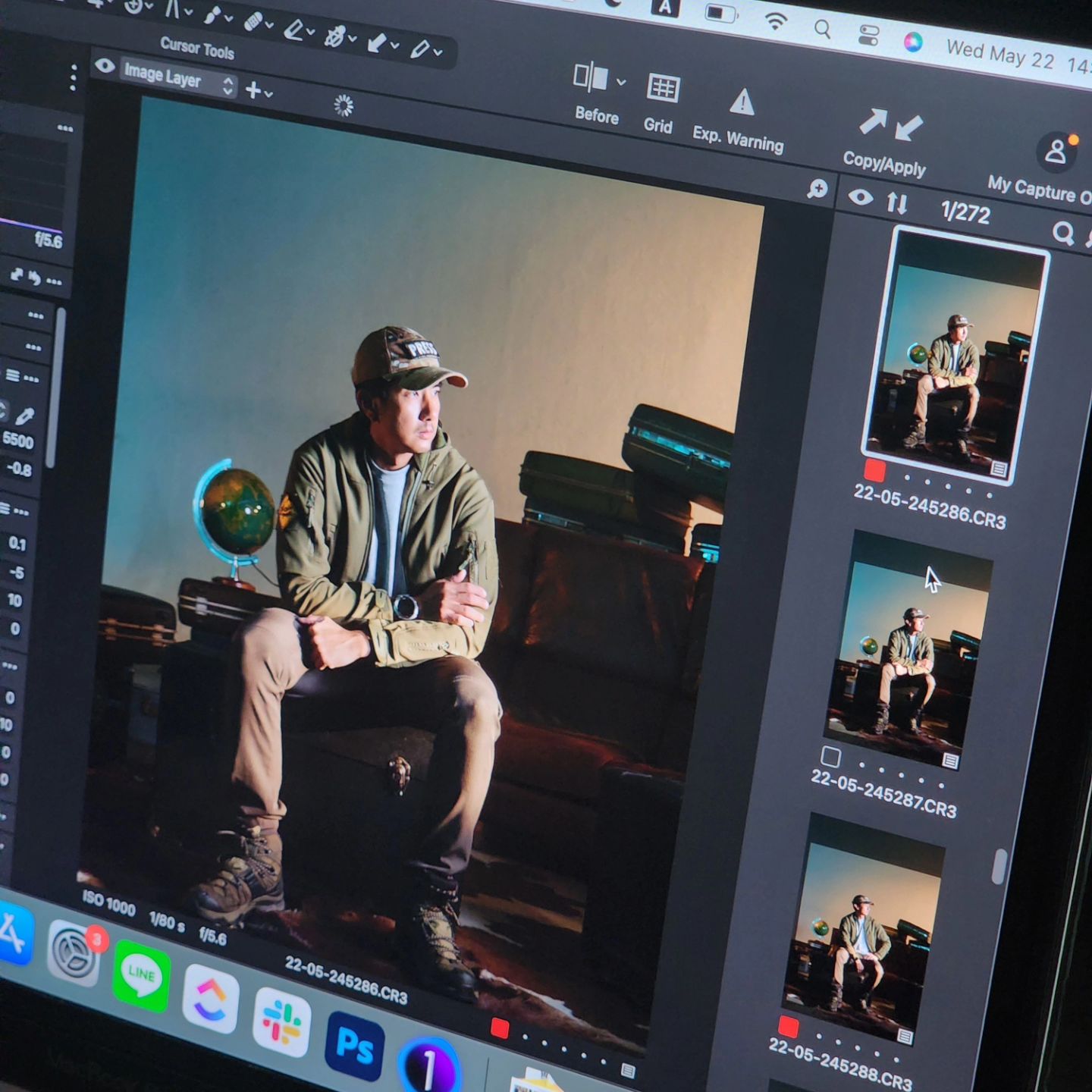1092x1092 pixels.
Task: Click the tint value -0.8 field
Action: pyautogui.click(x=18, y=469)
